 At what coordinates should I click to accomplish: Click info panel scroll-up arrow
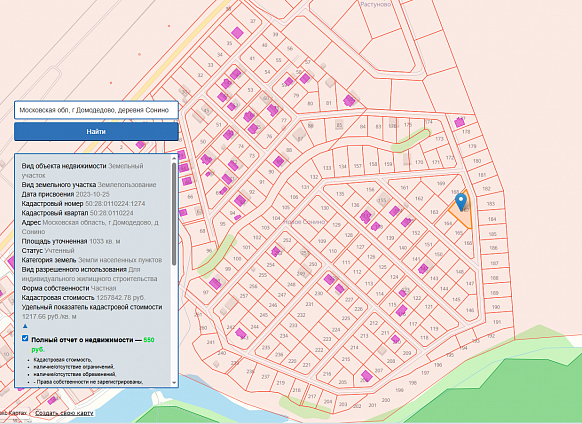tap(174, 158)
